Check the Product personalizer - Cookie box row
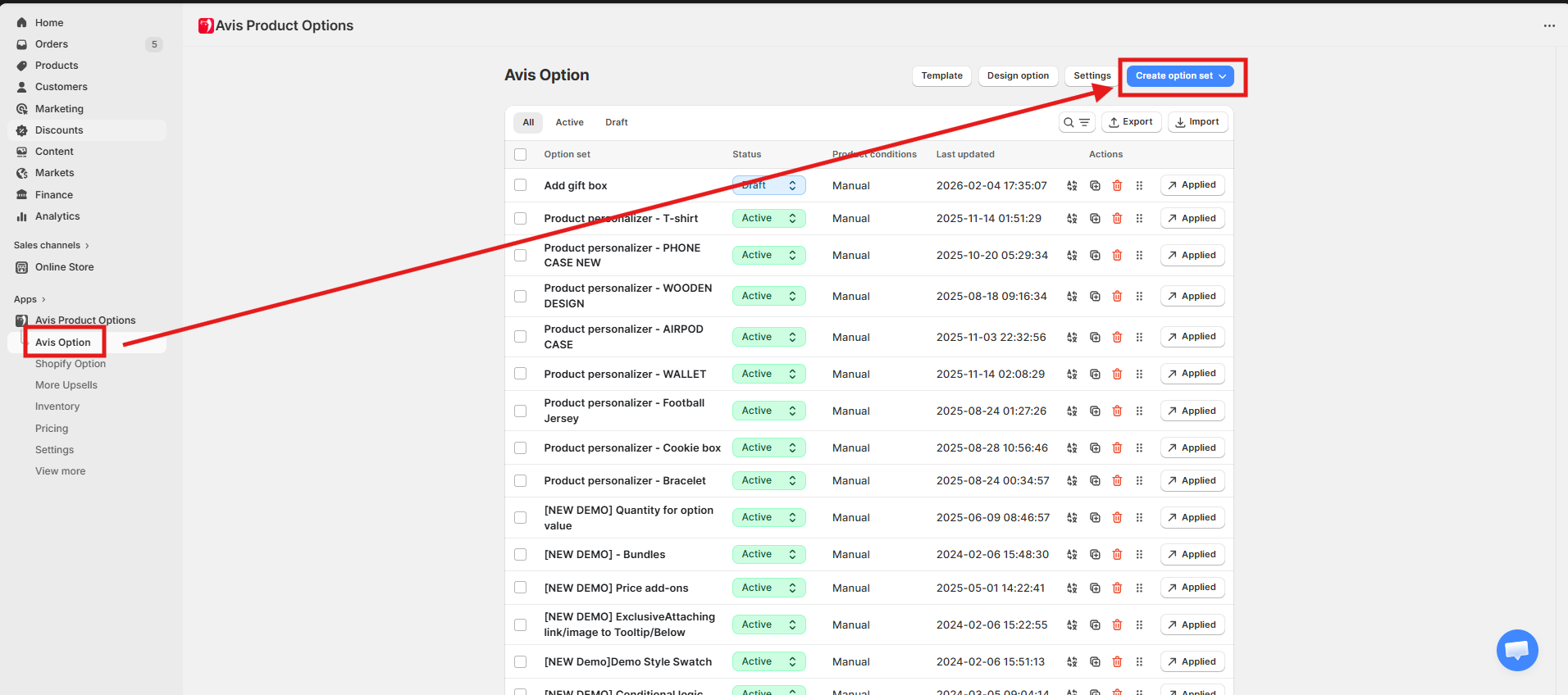The image size is (1568, 695). (x=521, y=448)
